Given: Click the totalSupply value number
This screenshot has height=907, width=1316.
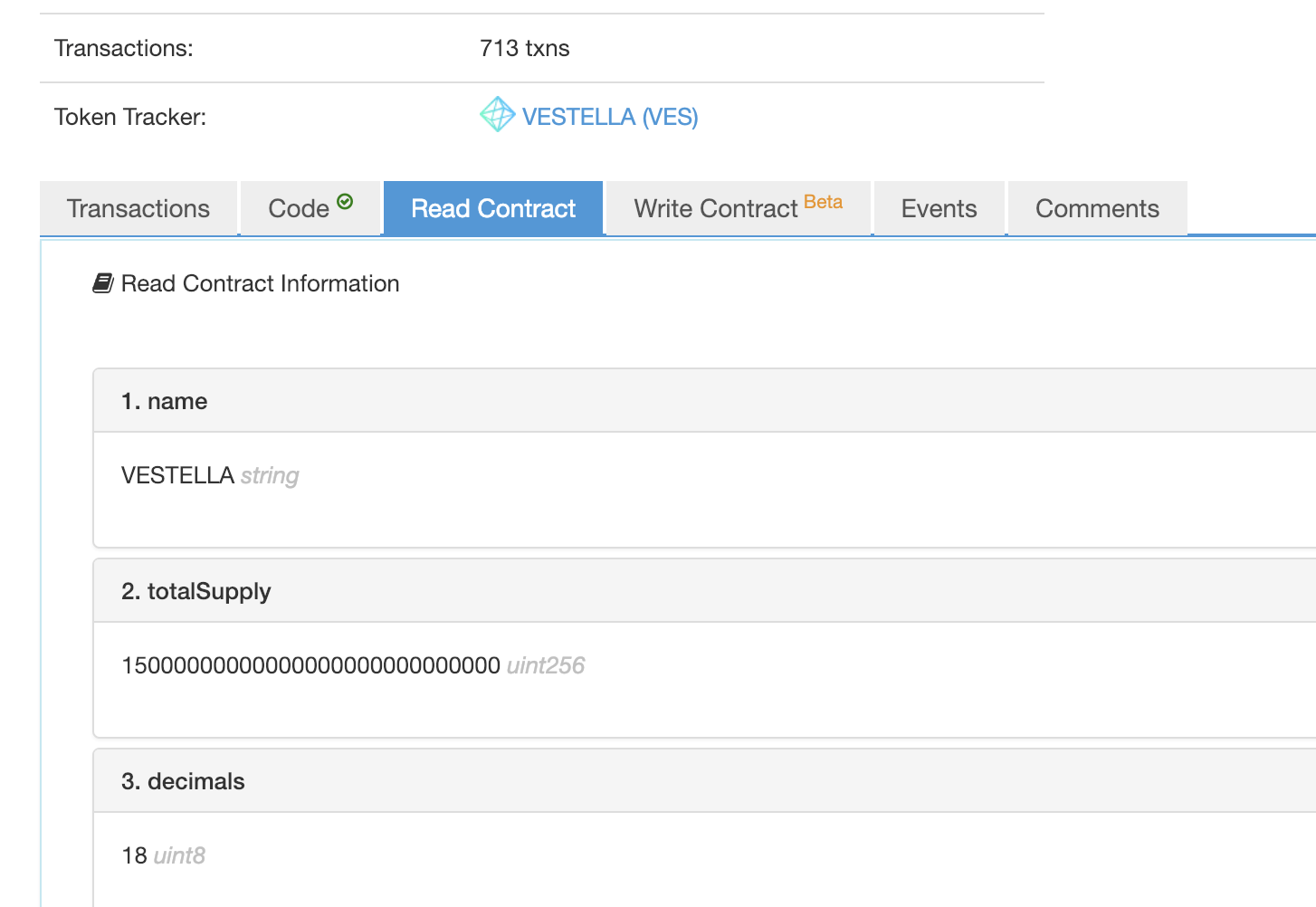Looking at the screenshot, I should (310, 665).
